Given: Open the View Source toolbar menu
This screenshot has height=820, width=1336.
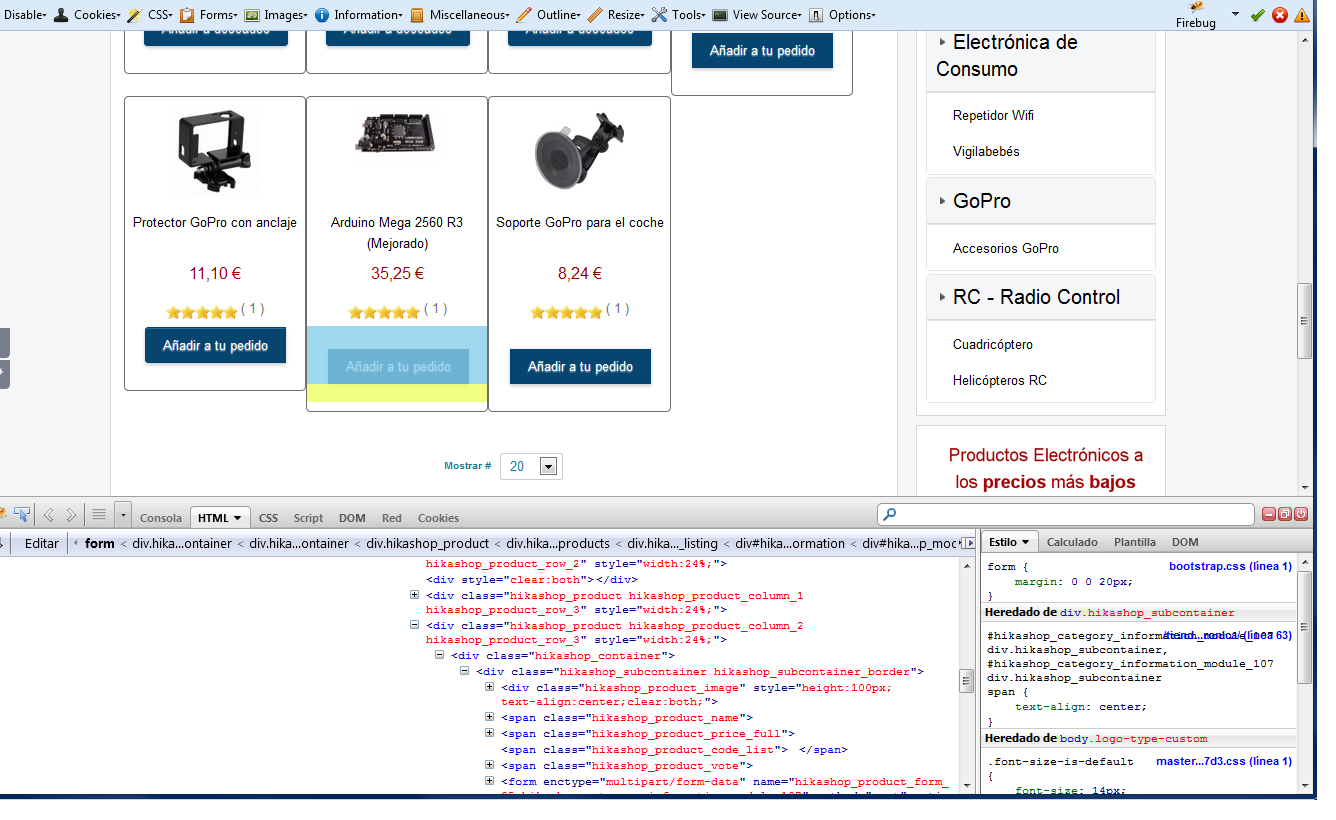Looking at the screenshot, I should tap(758, 15).
